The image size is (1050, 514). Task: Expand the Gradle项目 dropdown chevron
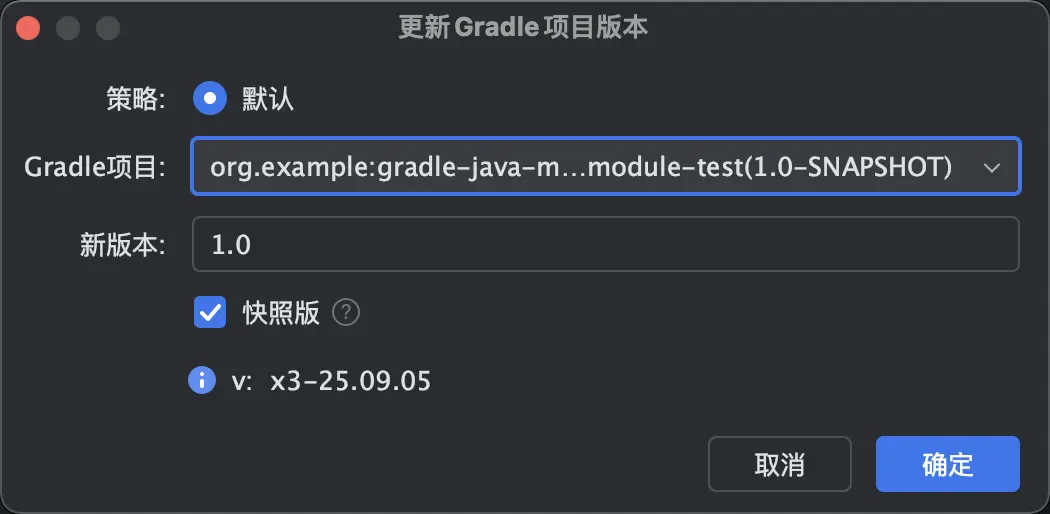pos(992,167)
